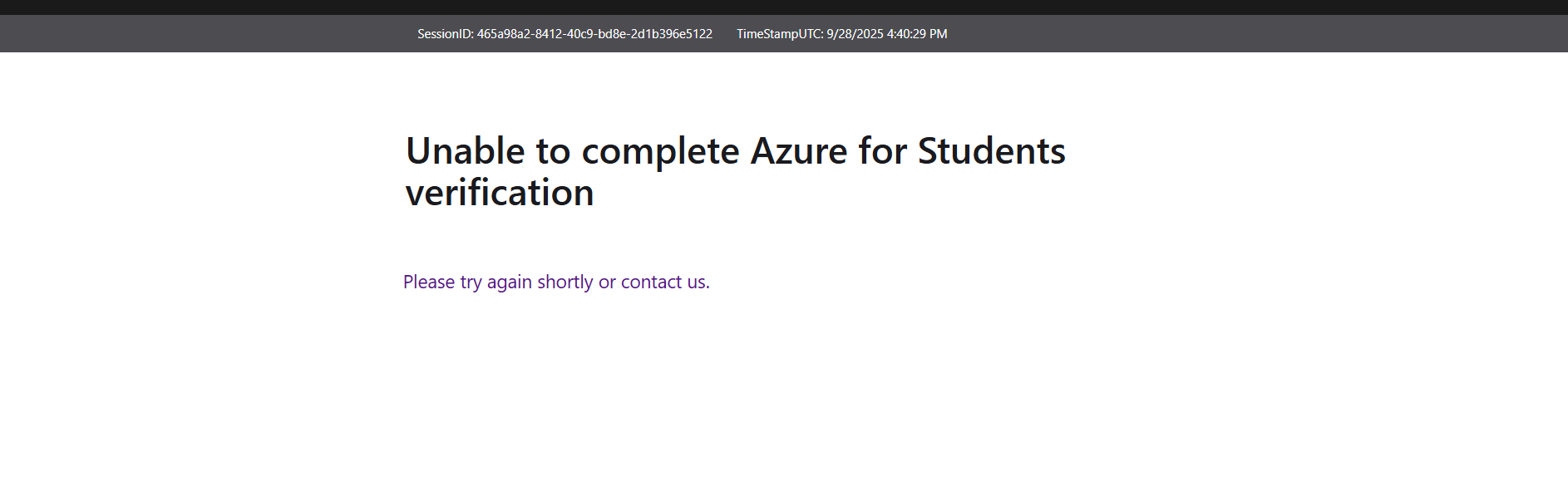Click the "Please try again shortly or contact us." link
The height and width of the screenshot is (496, 1568).
pos(556,282)
